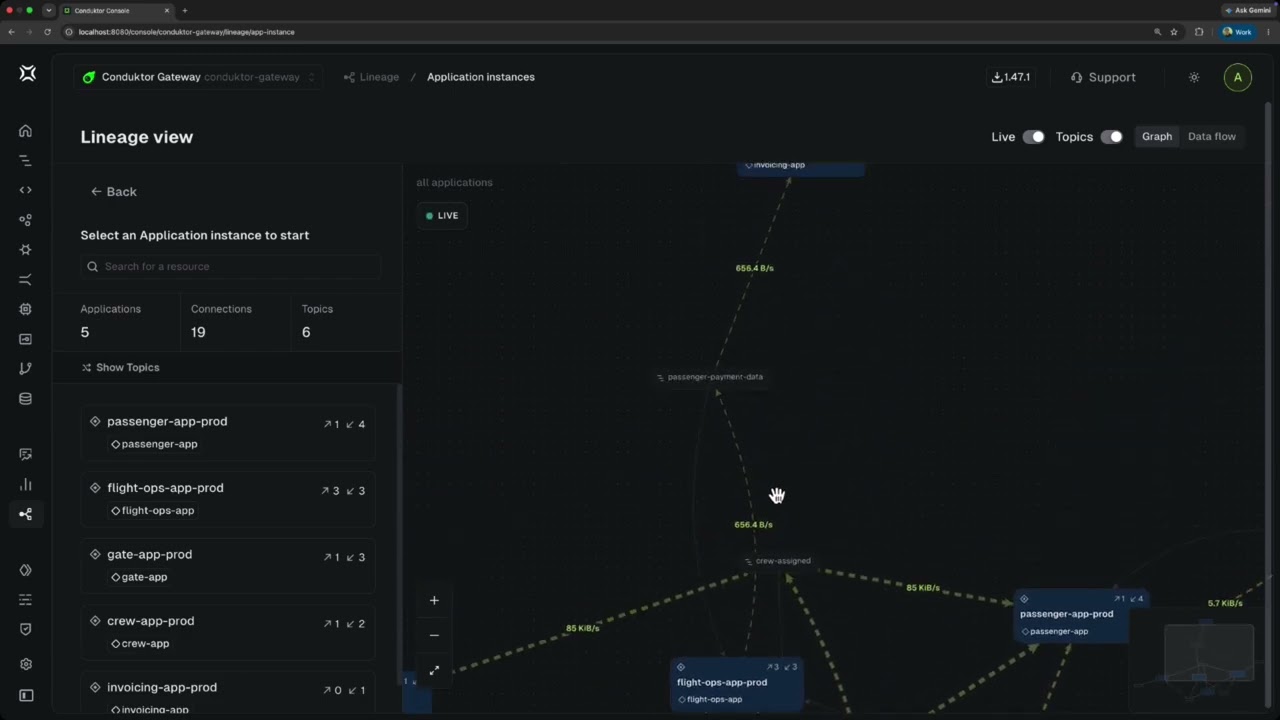Click passenger-app-prod node in graph
Screen dimensions: 1280x720
(1080, 616)
